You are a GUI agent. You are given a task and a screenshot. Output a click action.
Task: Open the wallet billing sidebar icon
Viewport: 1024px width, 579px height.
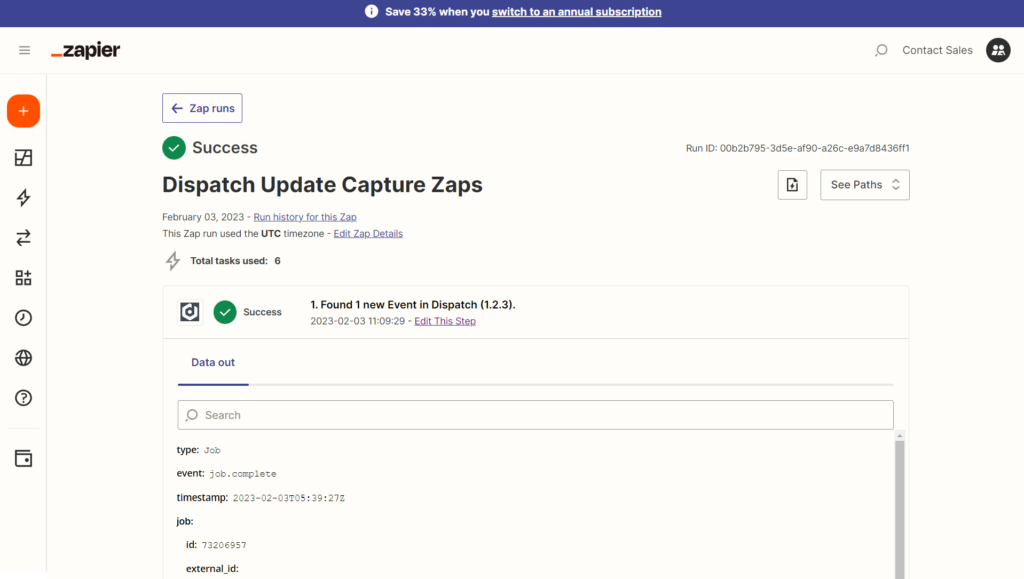(x=23, y=458)
